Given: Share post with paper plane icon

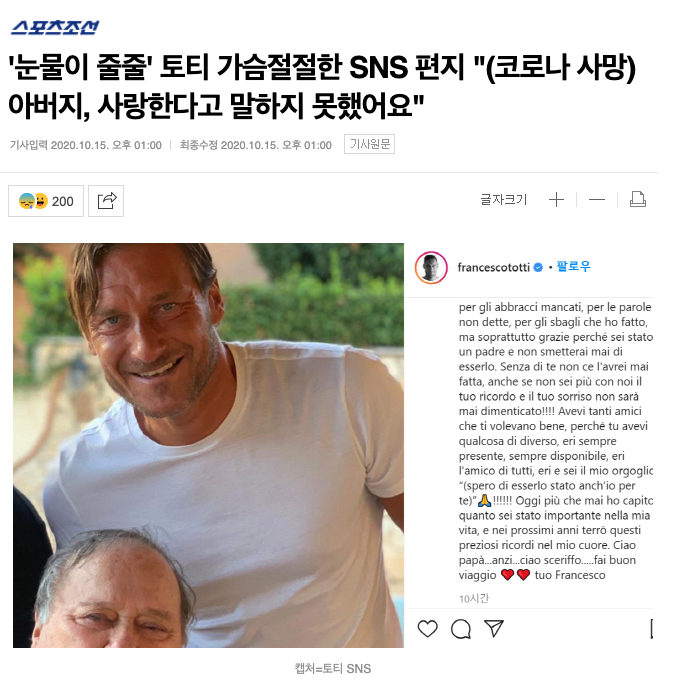Looking at the screenshot, I should (x=494, y=628).
